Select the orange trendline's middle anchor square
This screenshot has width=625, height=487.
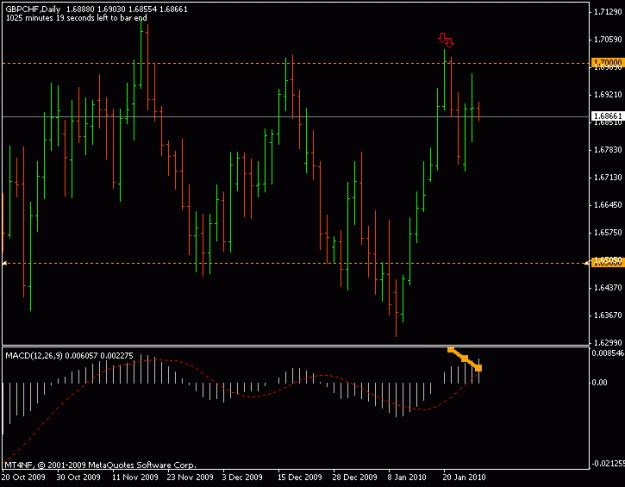tap(465, 359)
